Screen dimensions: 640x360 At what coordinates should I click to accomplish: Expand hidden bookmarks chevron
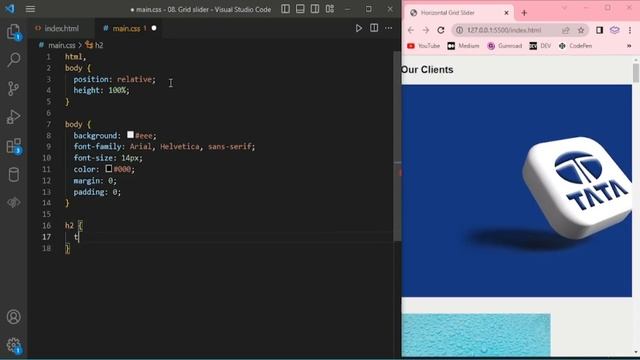[x=629, y=46]
